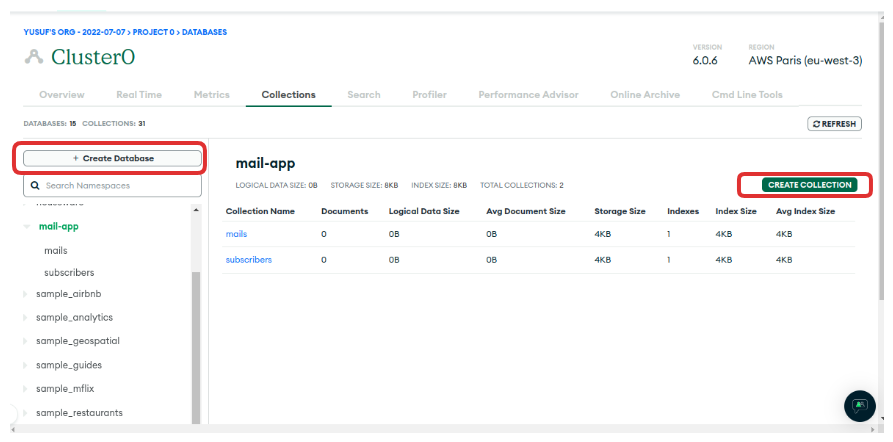893x442 pixels.
Task: Expand the sample_airbnb database
Action: click(x=27, y=295)
